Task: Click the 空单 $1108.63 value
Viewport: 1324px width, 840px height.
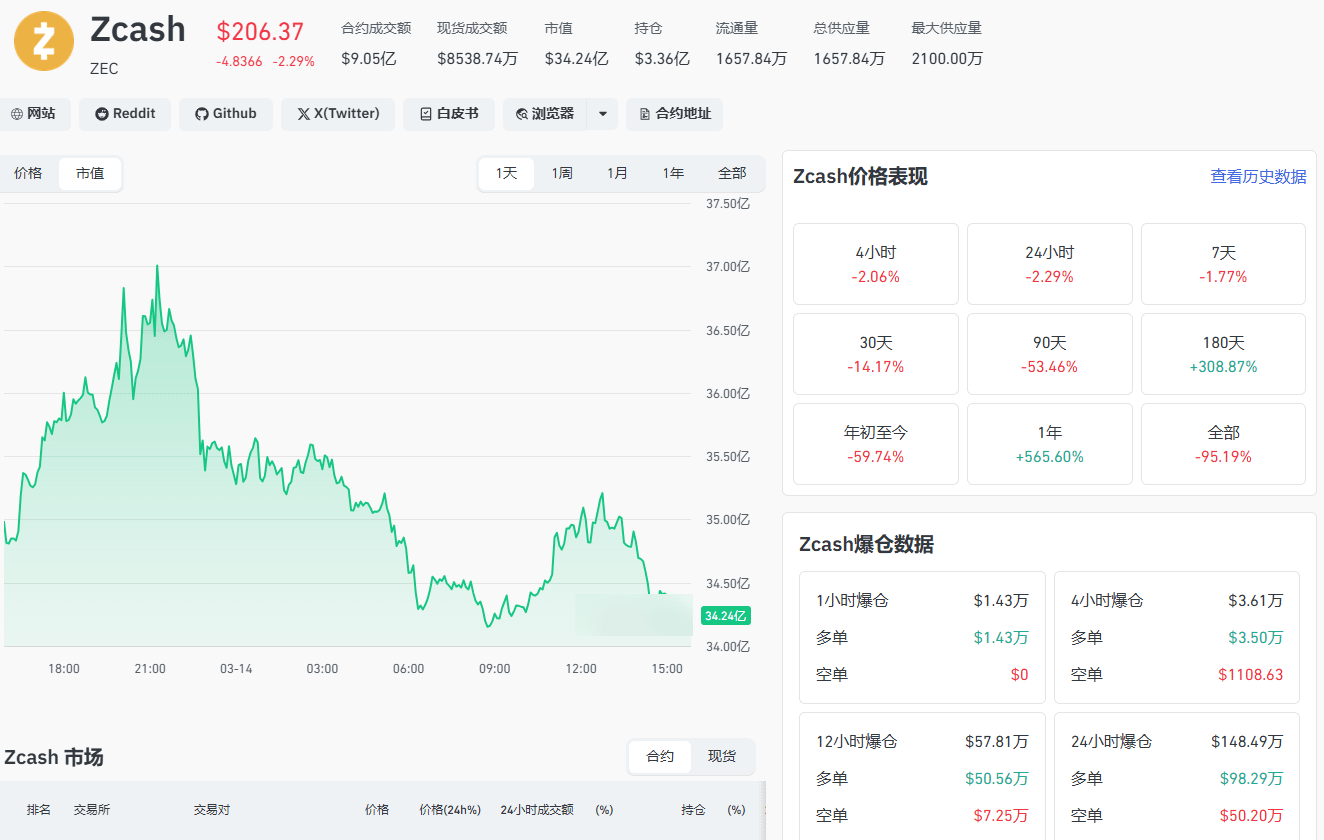Action: (1251, 675)
